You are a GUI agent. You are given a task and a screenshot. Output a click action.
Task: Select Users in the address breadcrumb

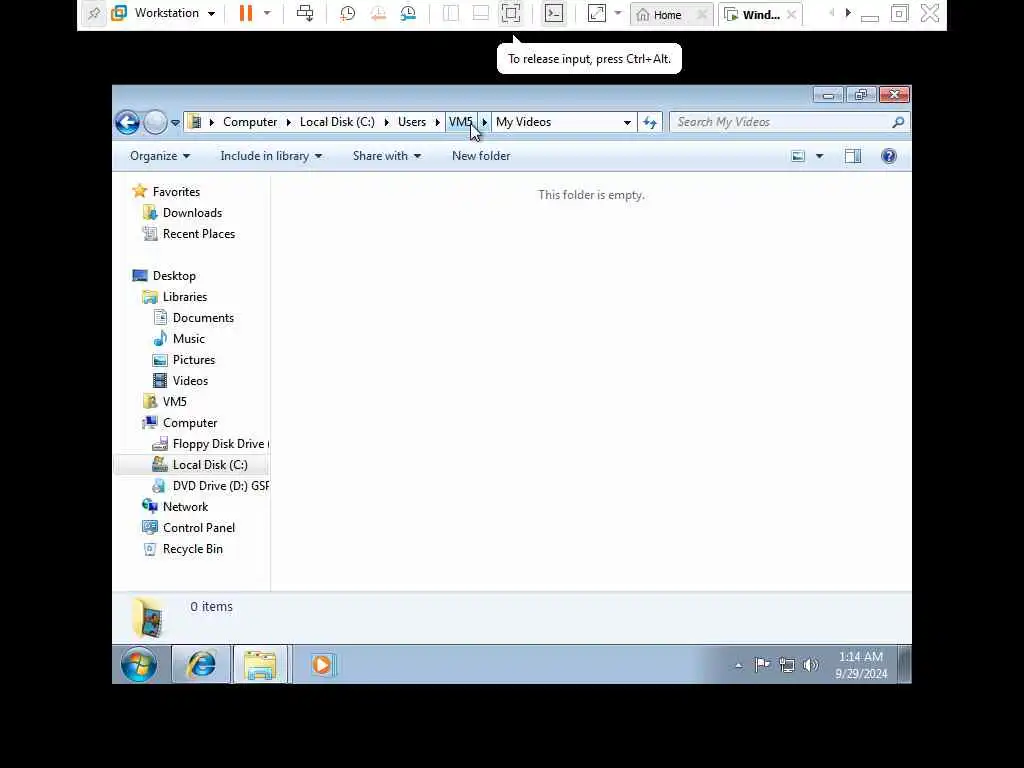(x=411, y=122)
